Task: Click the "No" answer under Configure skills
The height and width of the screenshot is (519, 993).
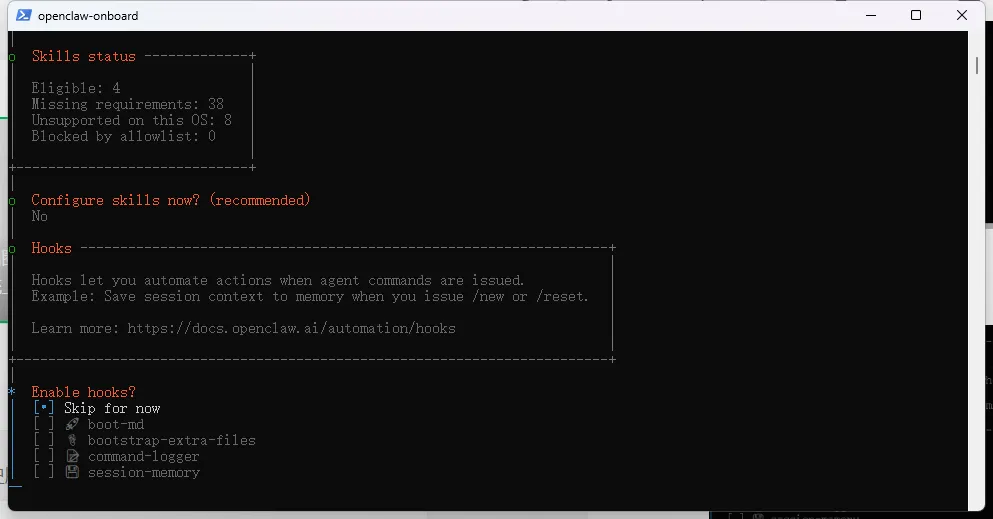Action: click(x=39, y=216)
